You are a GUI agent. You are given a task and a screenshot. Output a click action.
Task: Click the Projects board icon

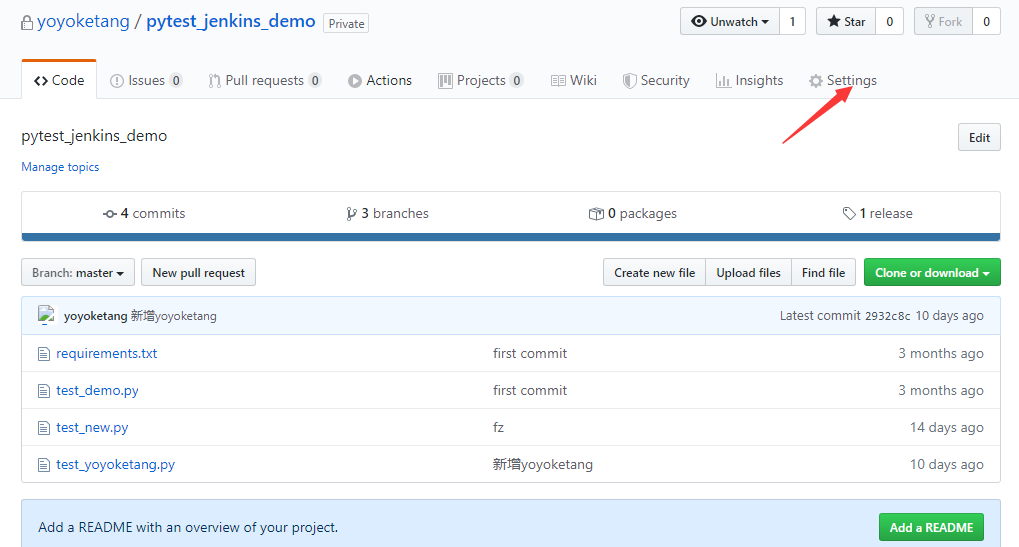445,81
